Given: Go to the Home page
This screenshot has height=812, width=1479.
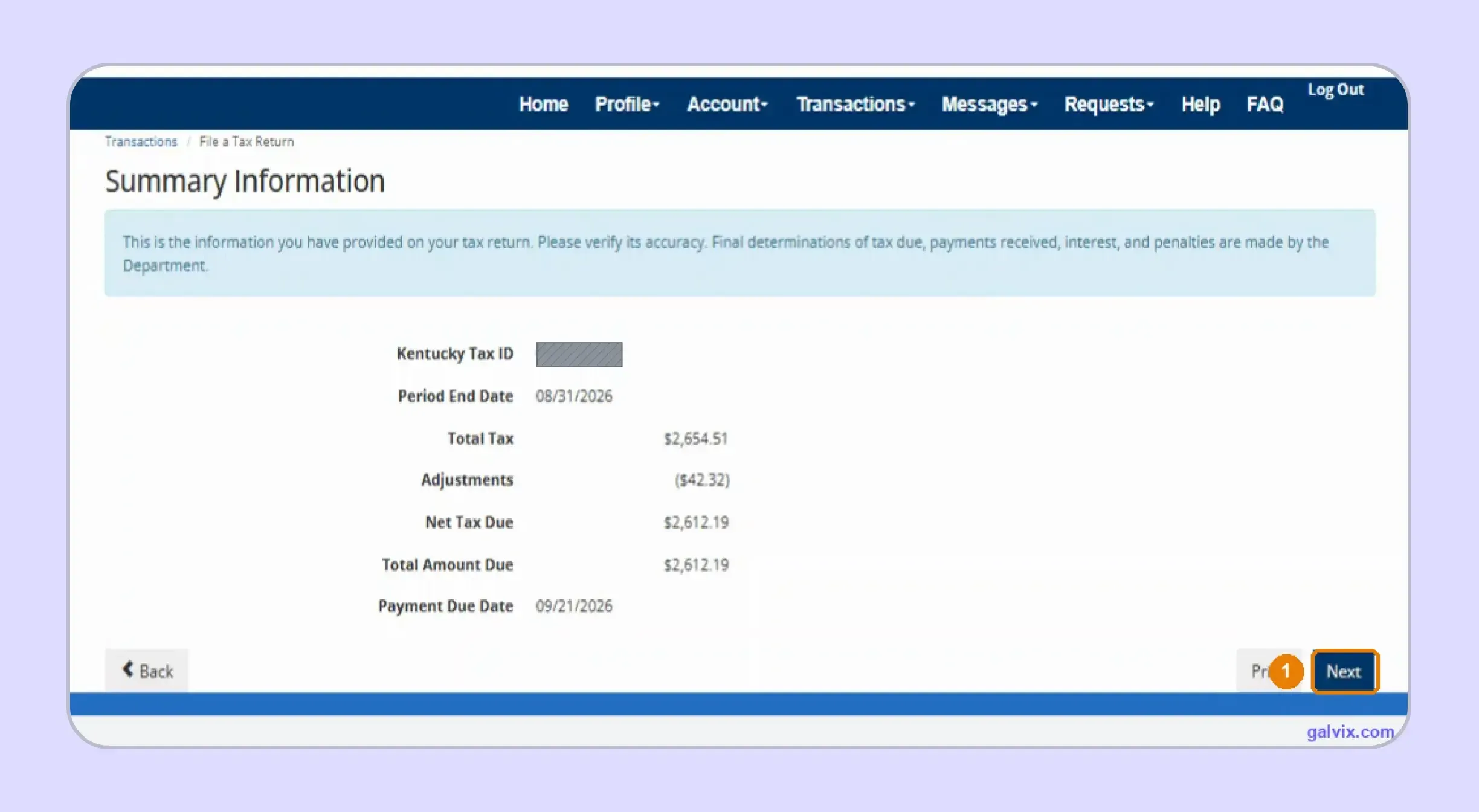Looking at the screenshot, I should coord(543,105).
